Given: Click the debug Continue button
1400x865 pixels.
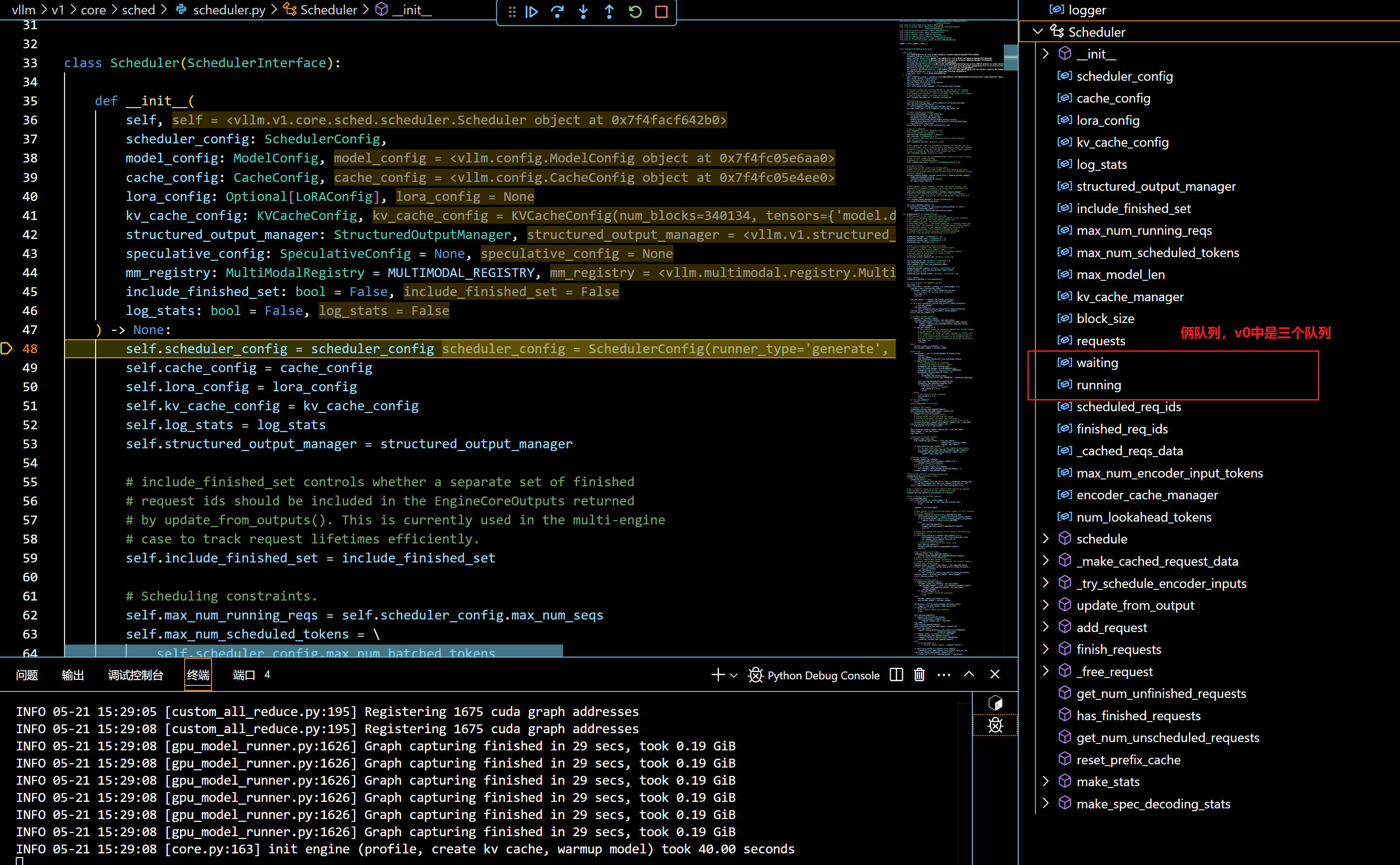Looking at the screenshot, I should pyautogui.click(x=531, y=12).
